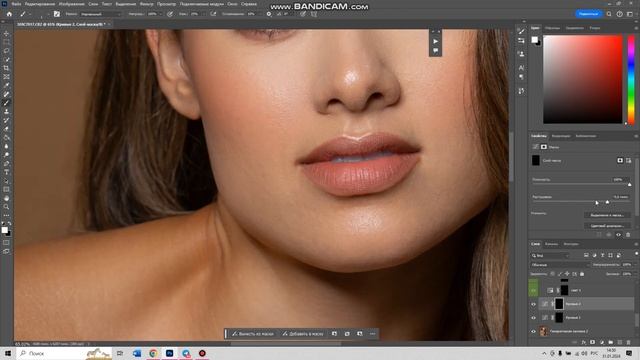Click the play button beside the canvas

(x=436, y=41)
